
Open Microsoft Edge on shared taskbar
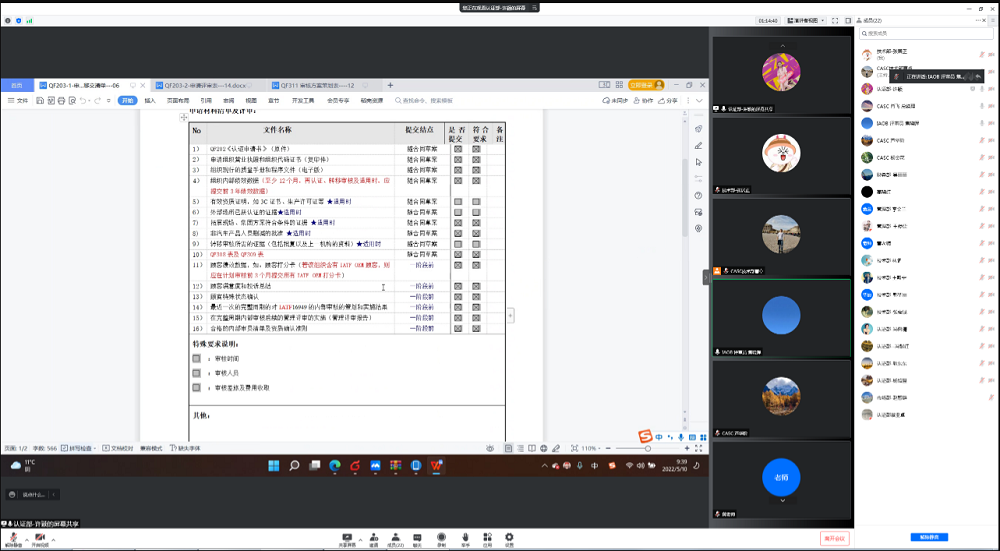335,466
